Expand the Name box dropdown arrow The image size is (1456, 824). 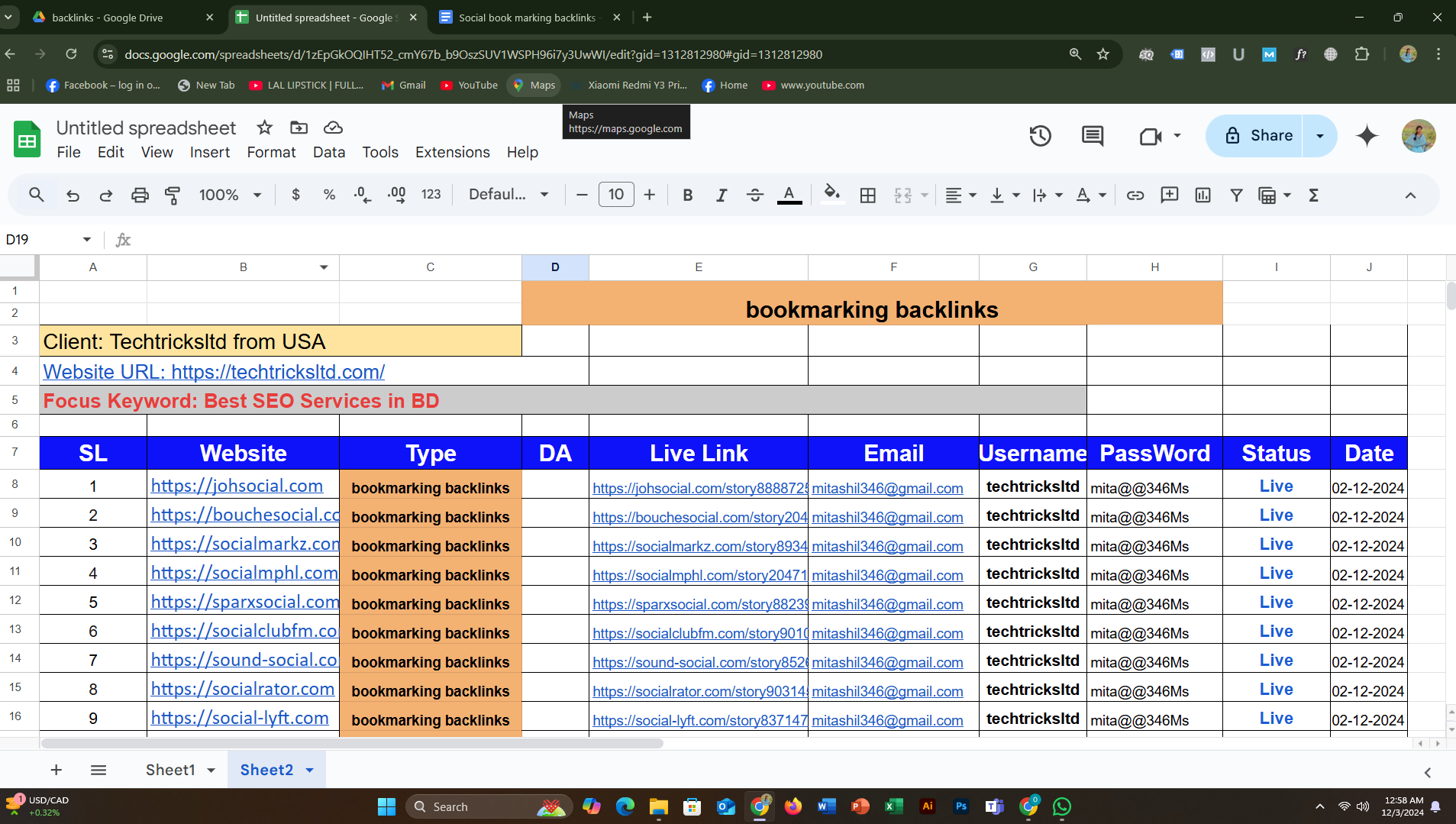pyautogui.click(x=87, y=240)
